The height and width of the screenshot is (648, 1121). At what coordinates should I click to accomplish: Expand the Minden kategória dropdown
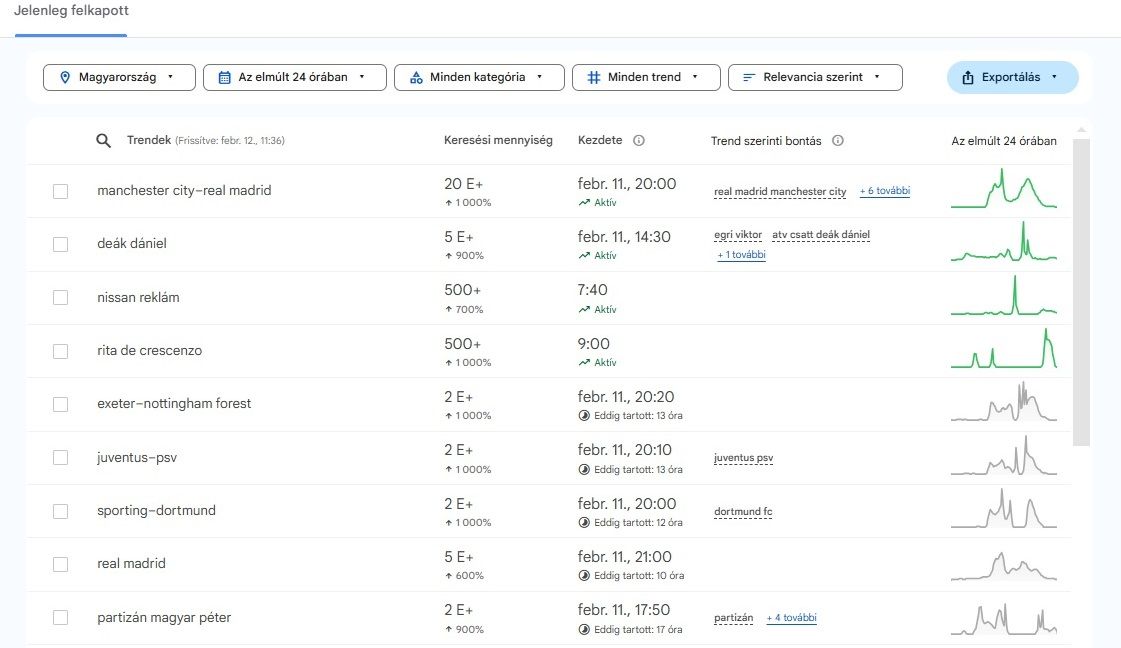[479, 77]
